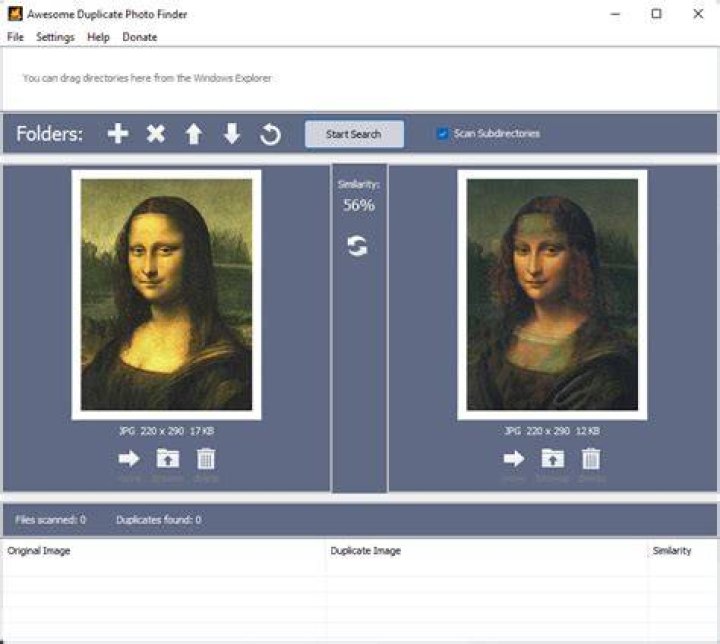720x644 pixels.
Task: Add a folder with the plus icon
Action: (x=118, y=134)
